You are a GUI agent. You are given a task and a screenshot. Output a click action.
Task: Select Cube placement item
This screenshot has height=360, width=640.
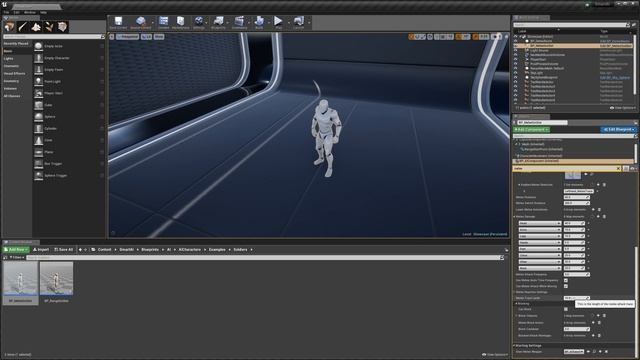[69, 105]
